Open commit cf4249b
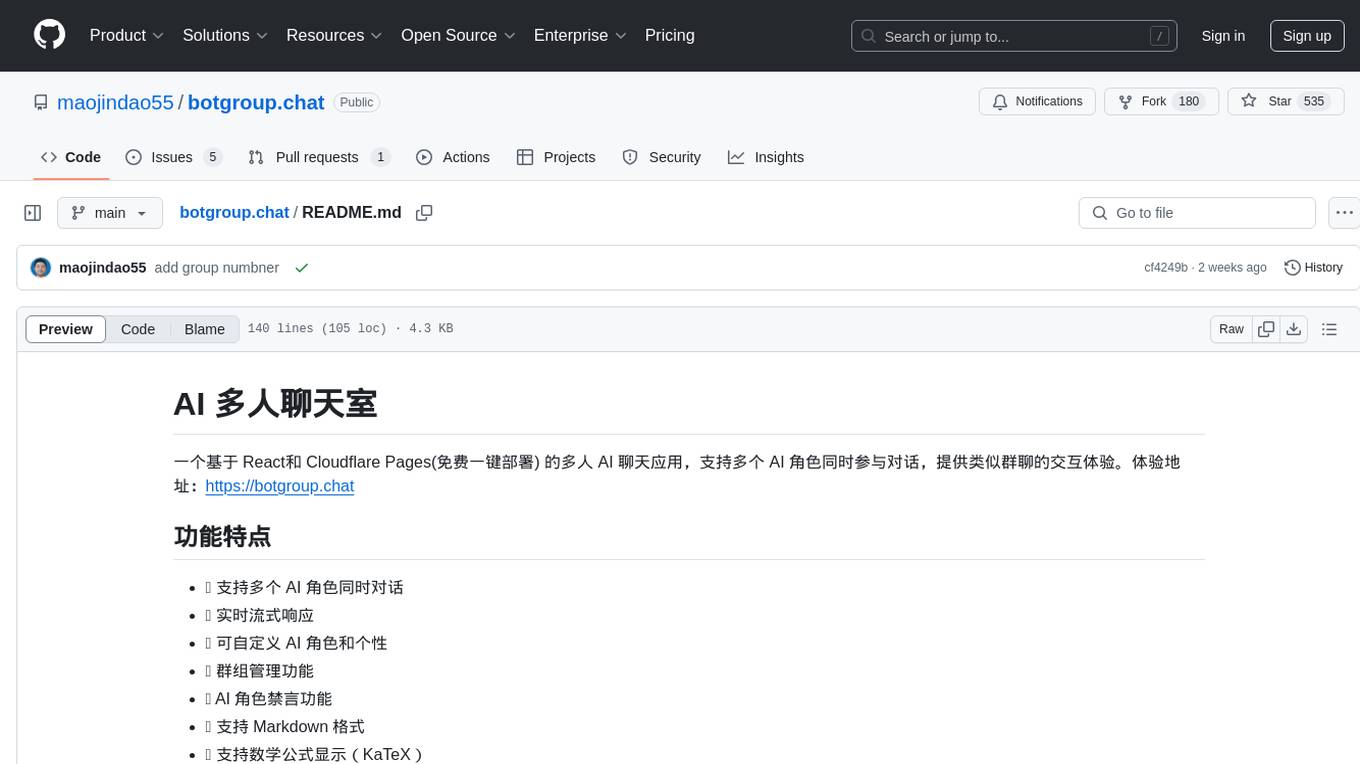 point(1166,268)
